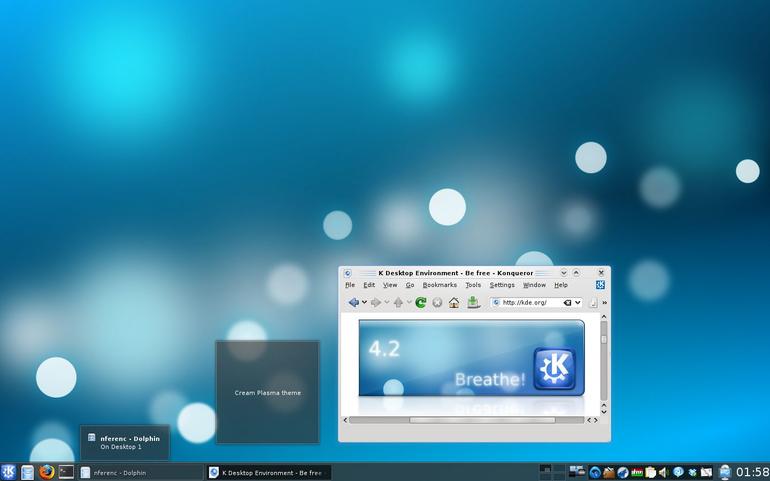Open the Up navigation dropdown arrow
This screenshot has height=481, width=770.
[x=409, y=303]
